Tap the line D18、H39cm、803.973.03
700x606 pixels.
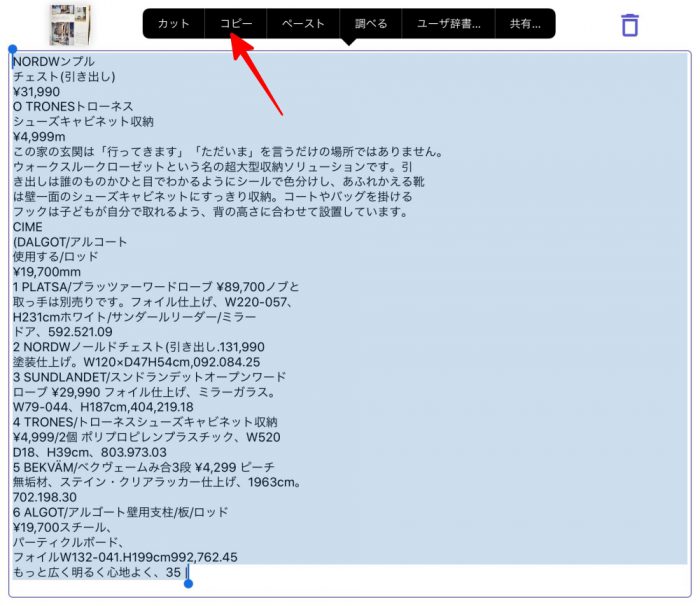(x=90, y=452)
